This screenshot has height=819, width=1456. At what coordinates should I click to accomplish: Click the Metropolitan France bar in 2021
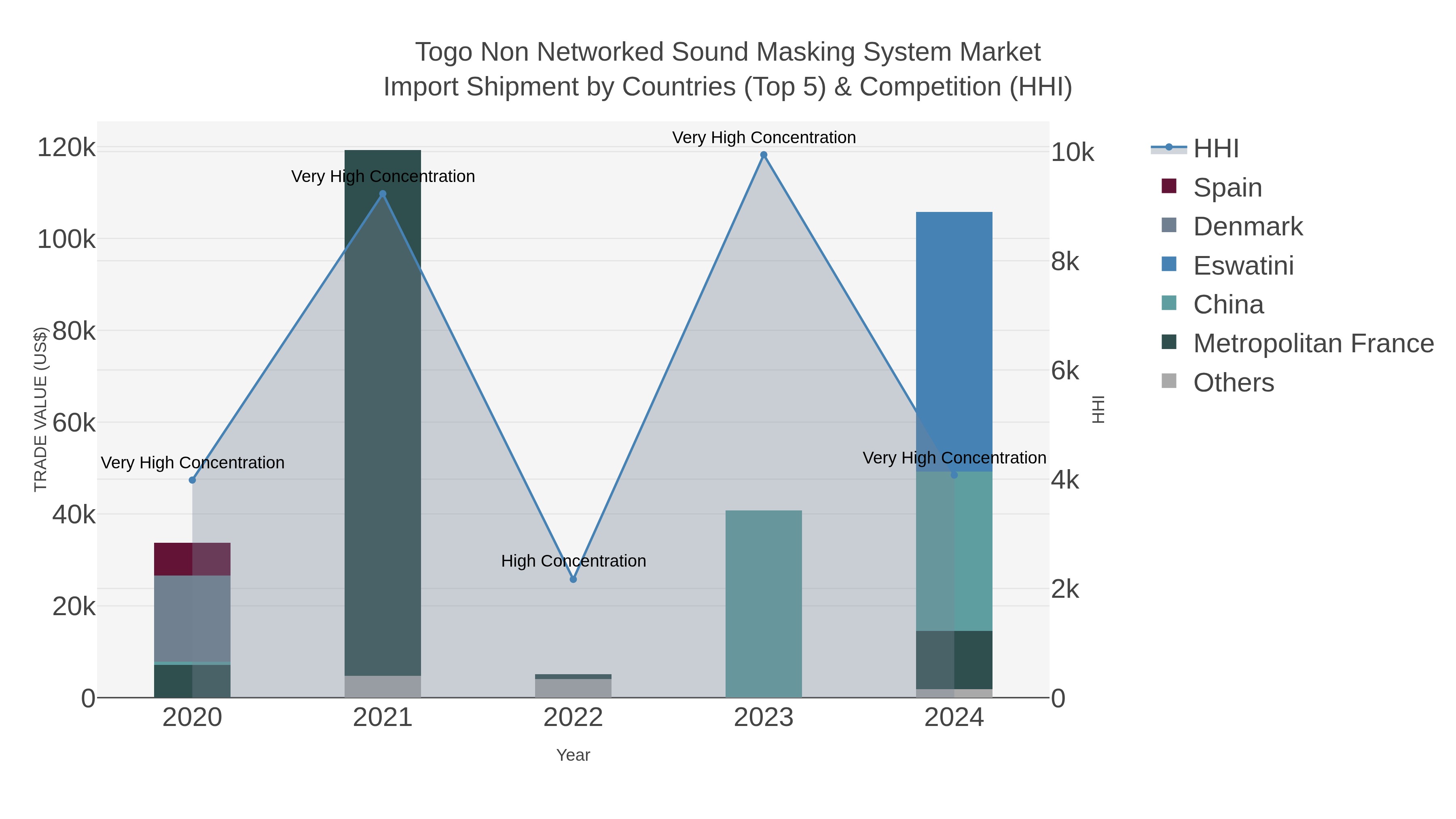click(383, 413)
